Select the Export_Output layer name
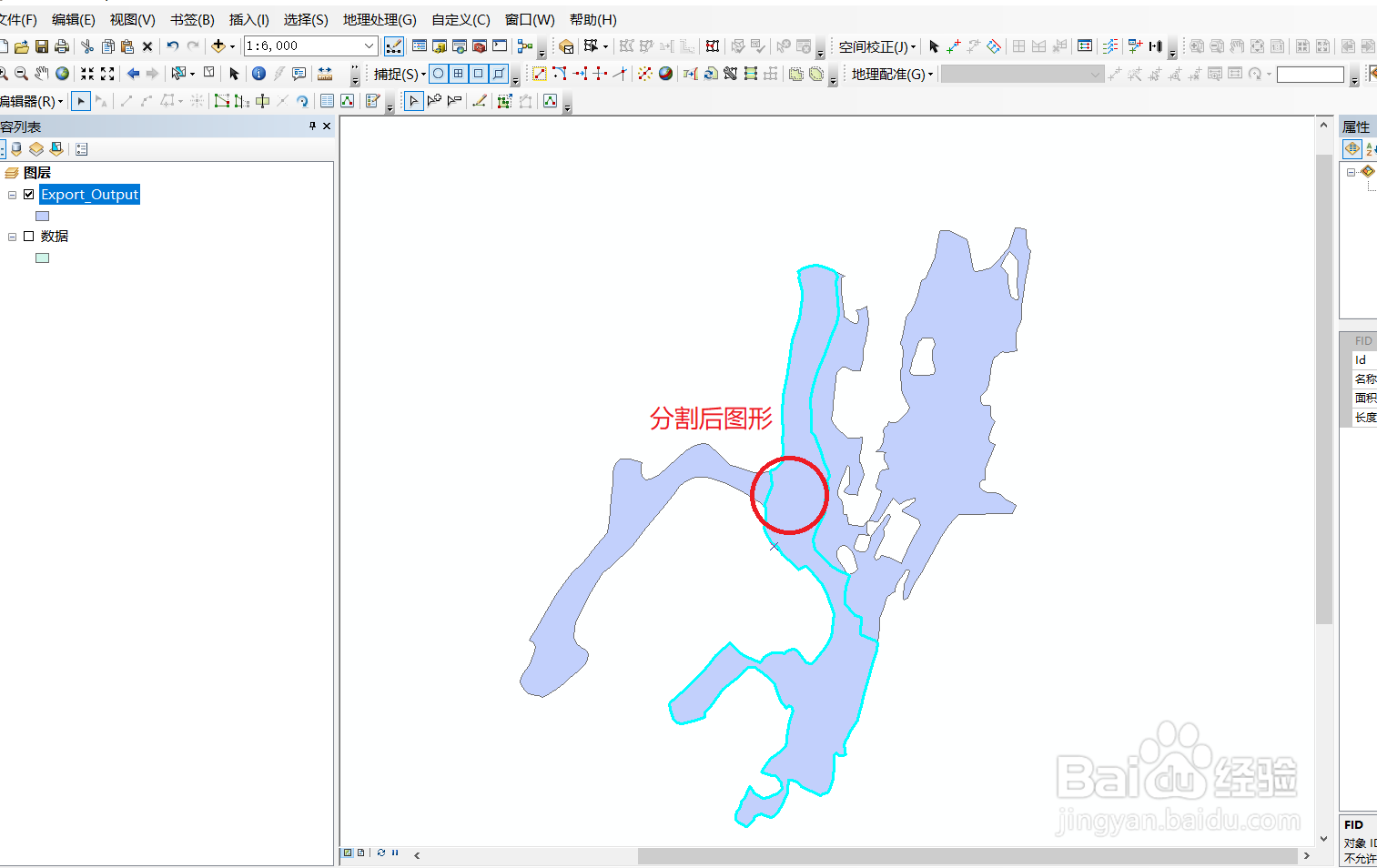This screenshot has height=868, width=1377. 89,195
